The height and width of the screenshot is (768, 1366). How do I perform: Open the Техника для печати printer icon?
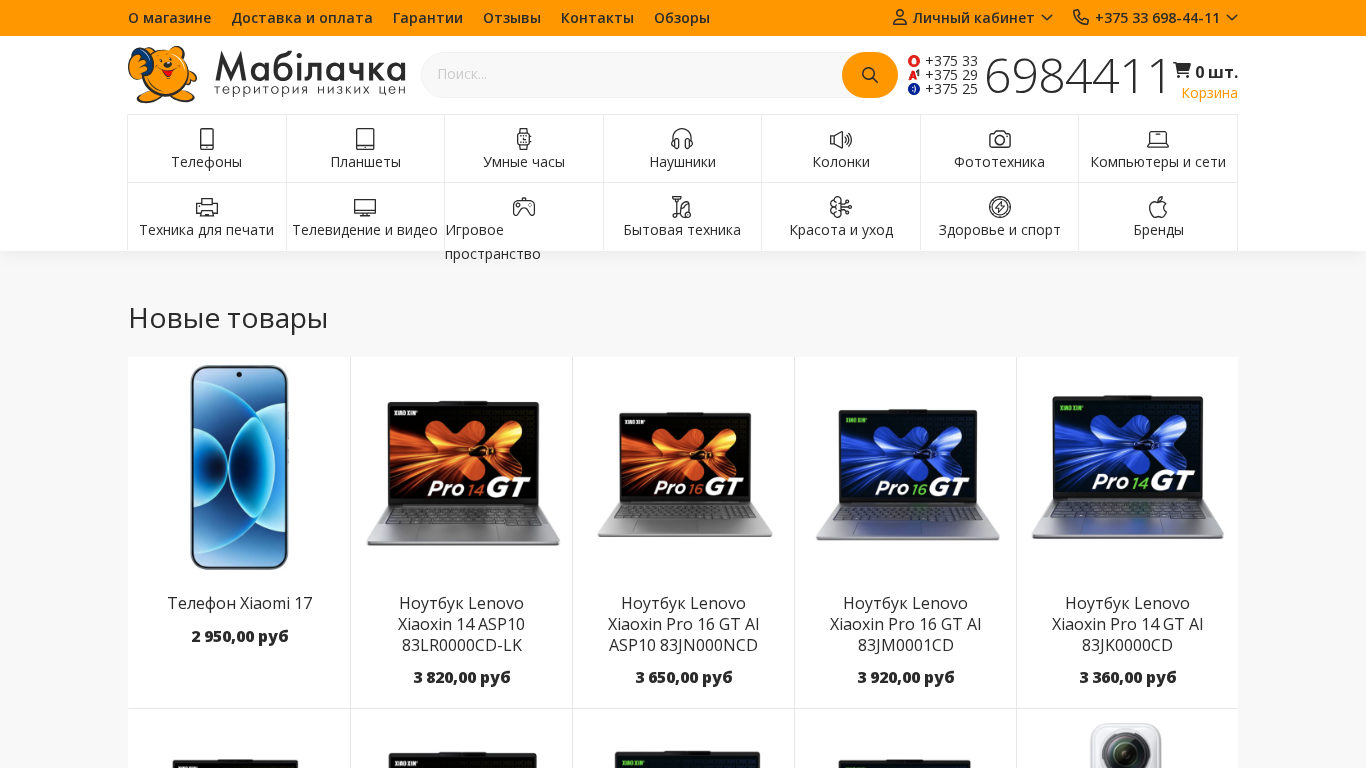point(207,207)
